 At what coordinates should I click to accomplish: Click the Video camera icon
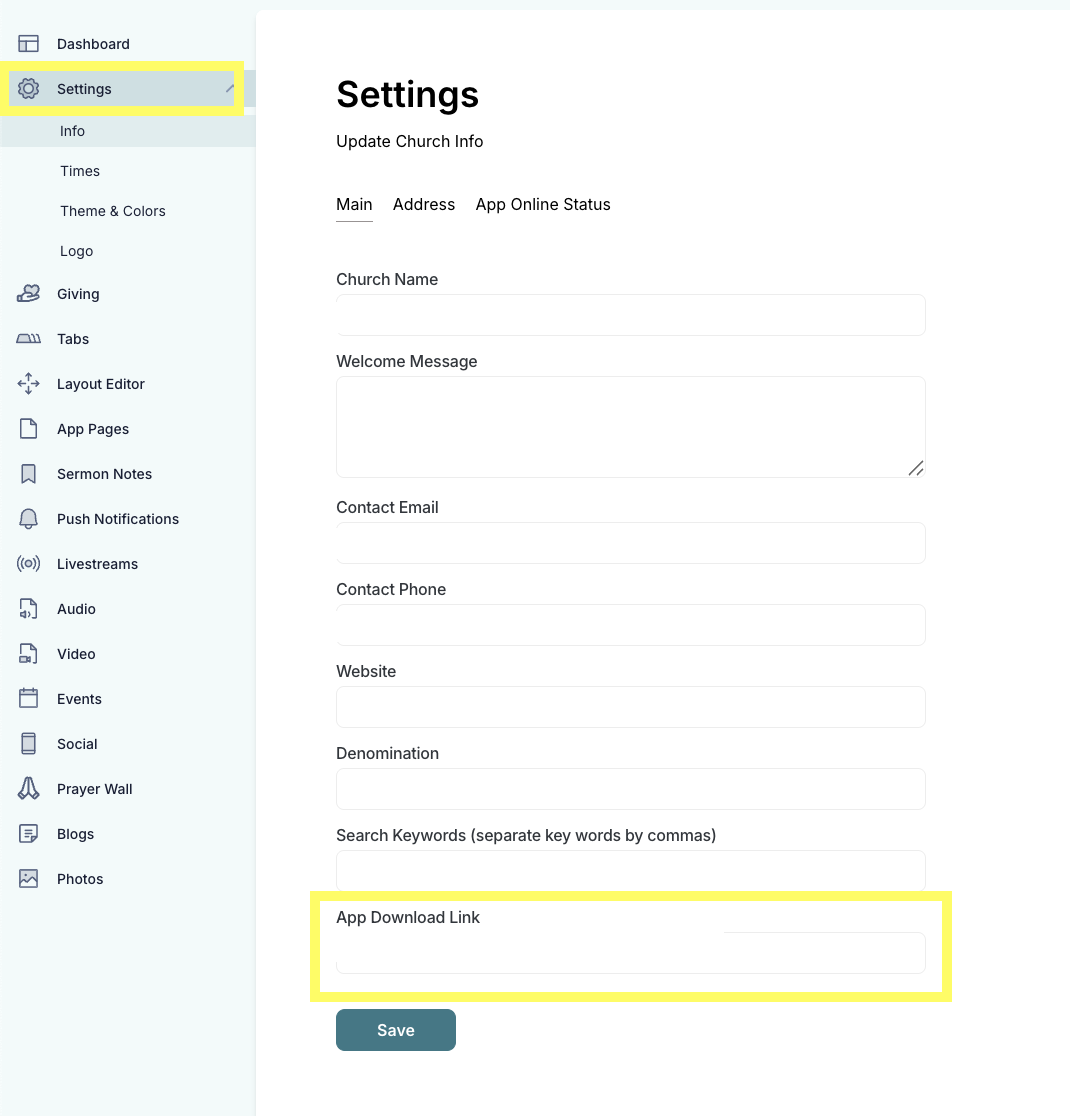(28, 653)
